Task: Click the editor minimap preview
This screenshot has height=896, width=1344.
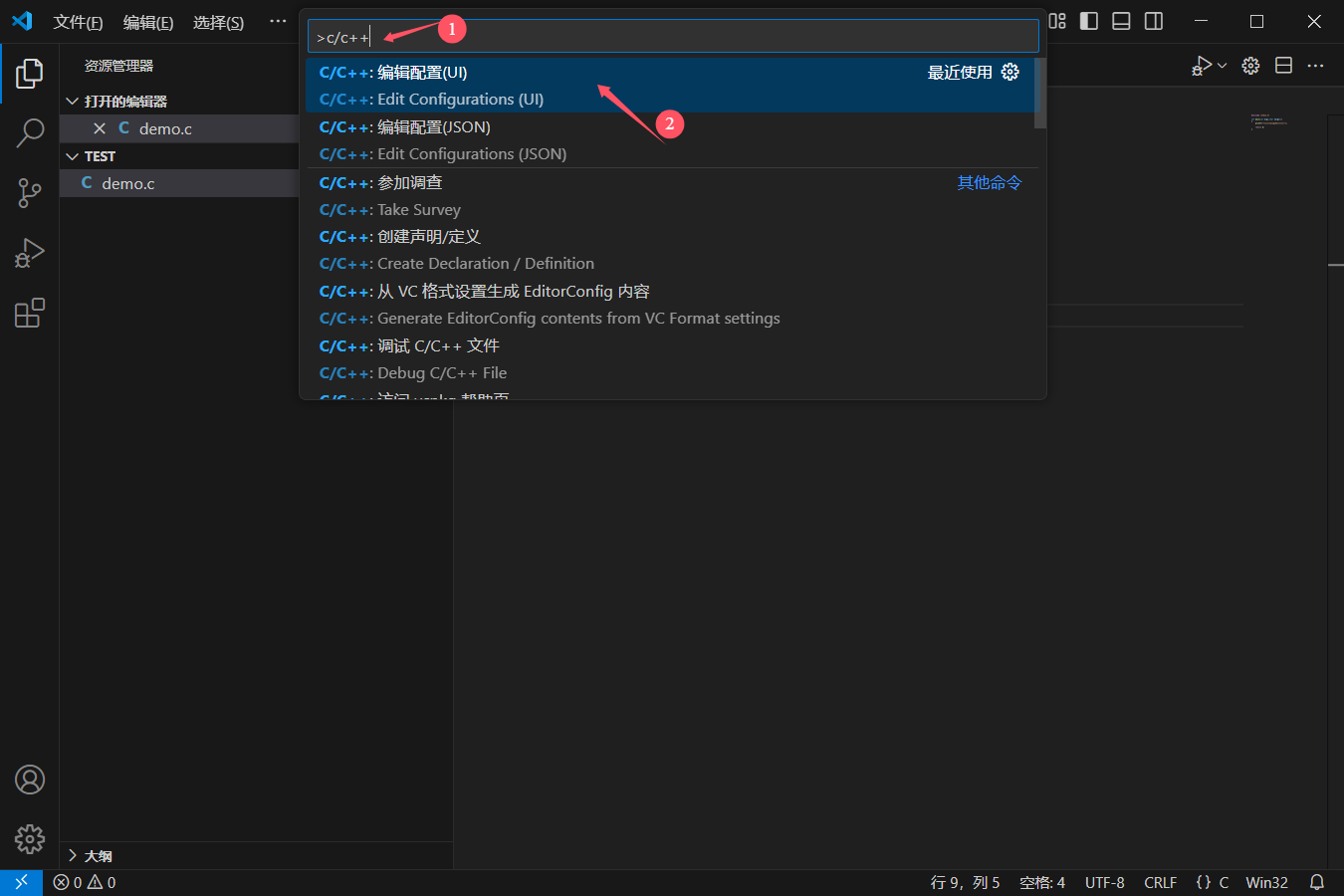Action: (x=1269, y=121)
